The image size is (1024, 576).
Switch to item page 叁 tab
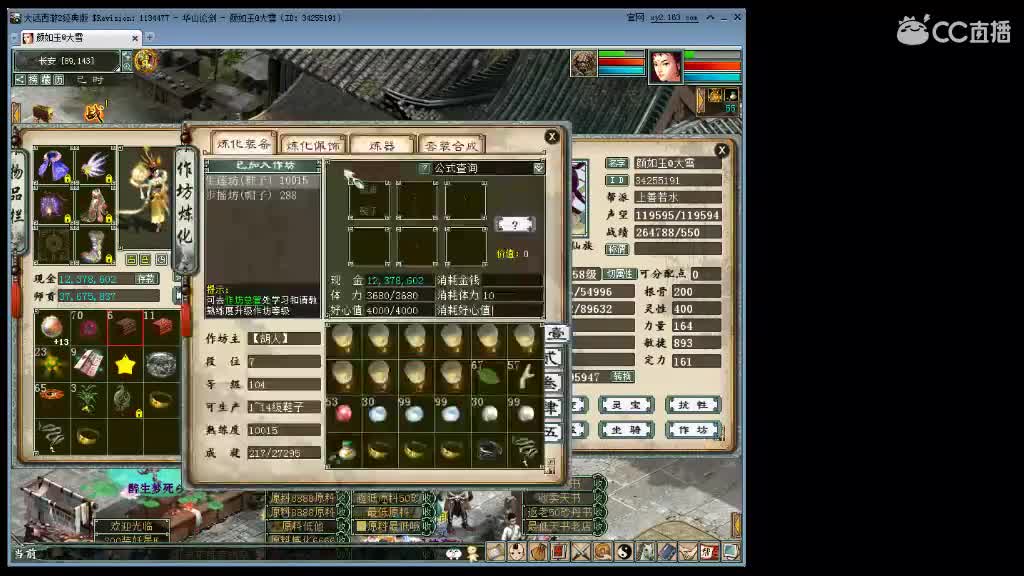coord(554,382)
